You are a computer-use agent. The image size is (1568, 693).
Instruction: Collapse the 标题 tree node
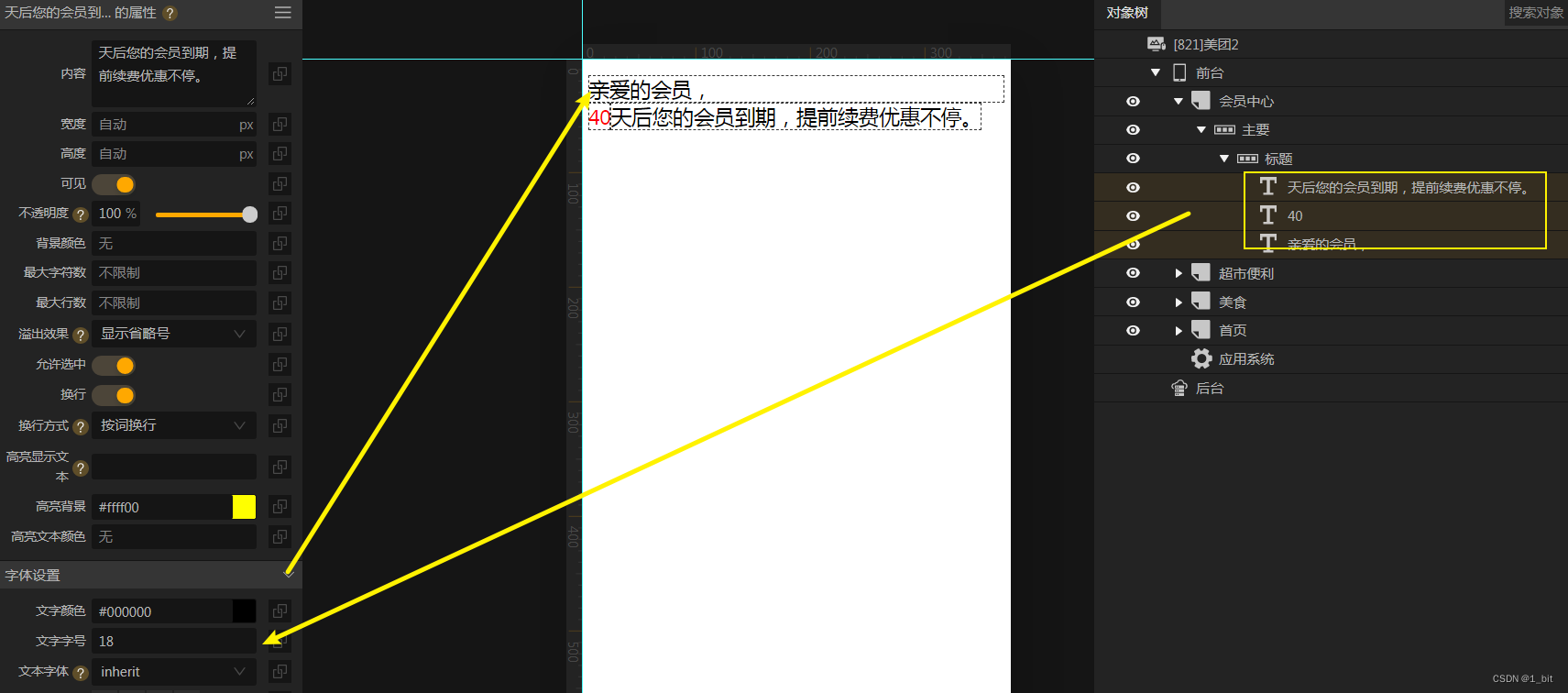point(1224,159)
